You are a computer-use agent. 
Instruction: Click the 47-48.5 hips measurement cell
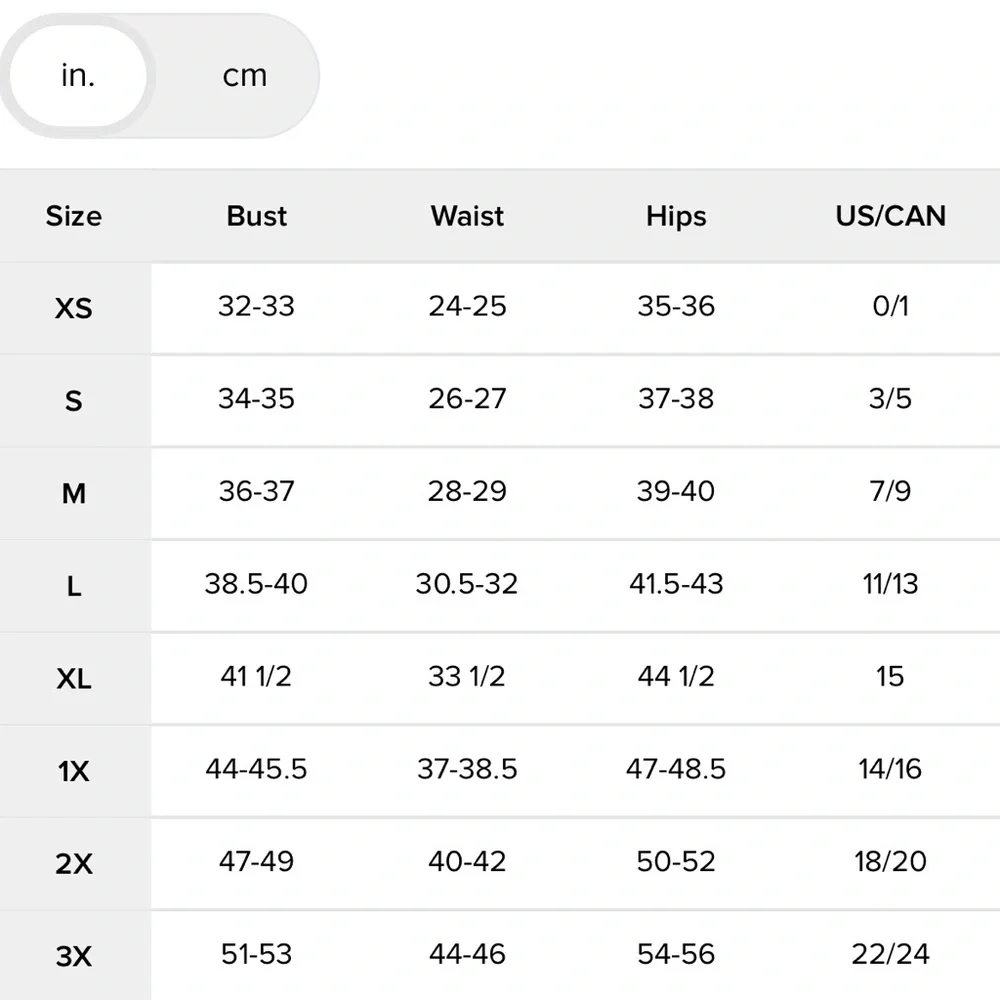click(x=676, y=768)
